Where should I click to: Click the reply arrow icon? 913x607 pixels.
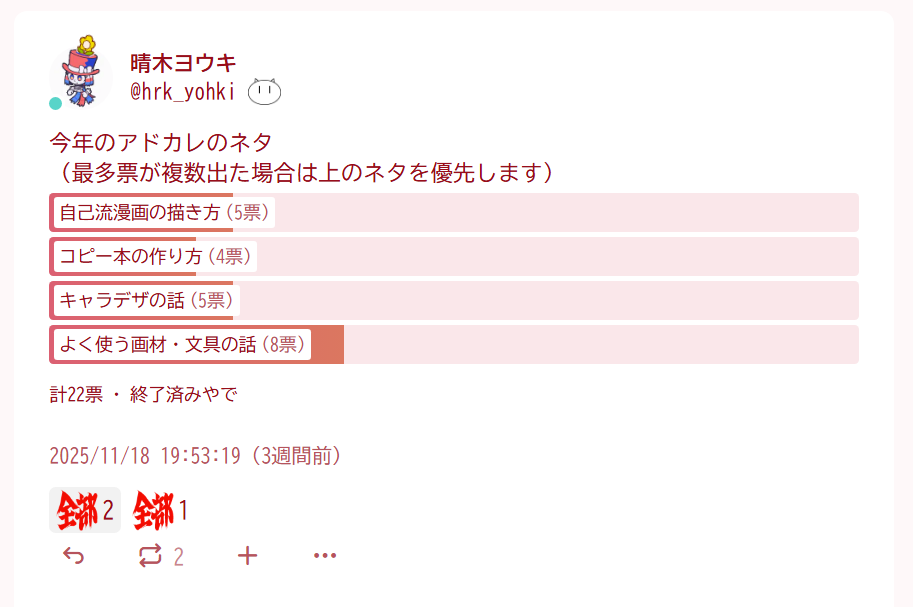click(x=73, y=556)
